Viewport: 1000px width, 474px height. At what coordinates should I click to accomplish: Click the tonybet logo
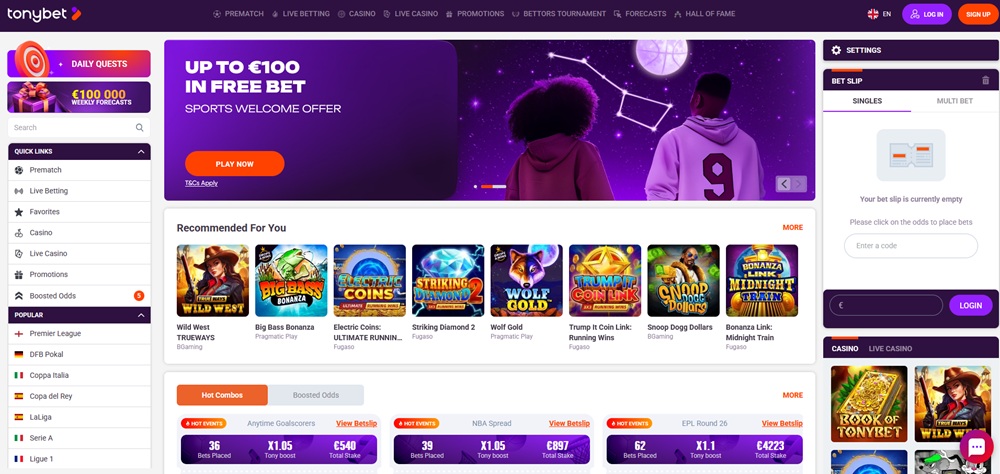44,13
